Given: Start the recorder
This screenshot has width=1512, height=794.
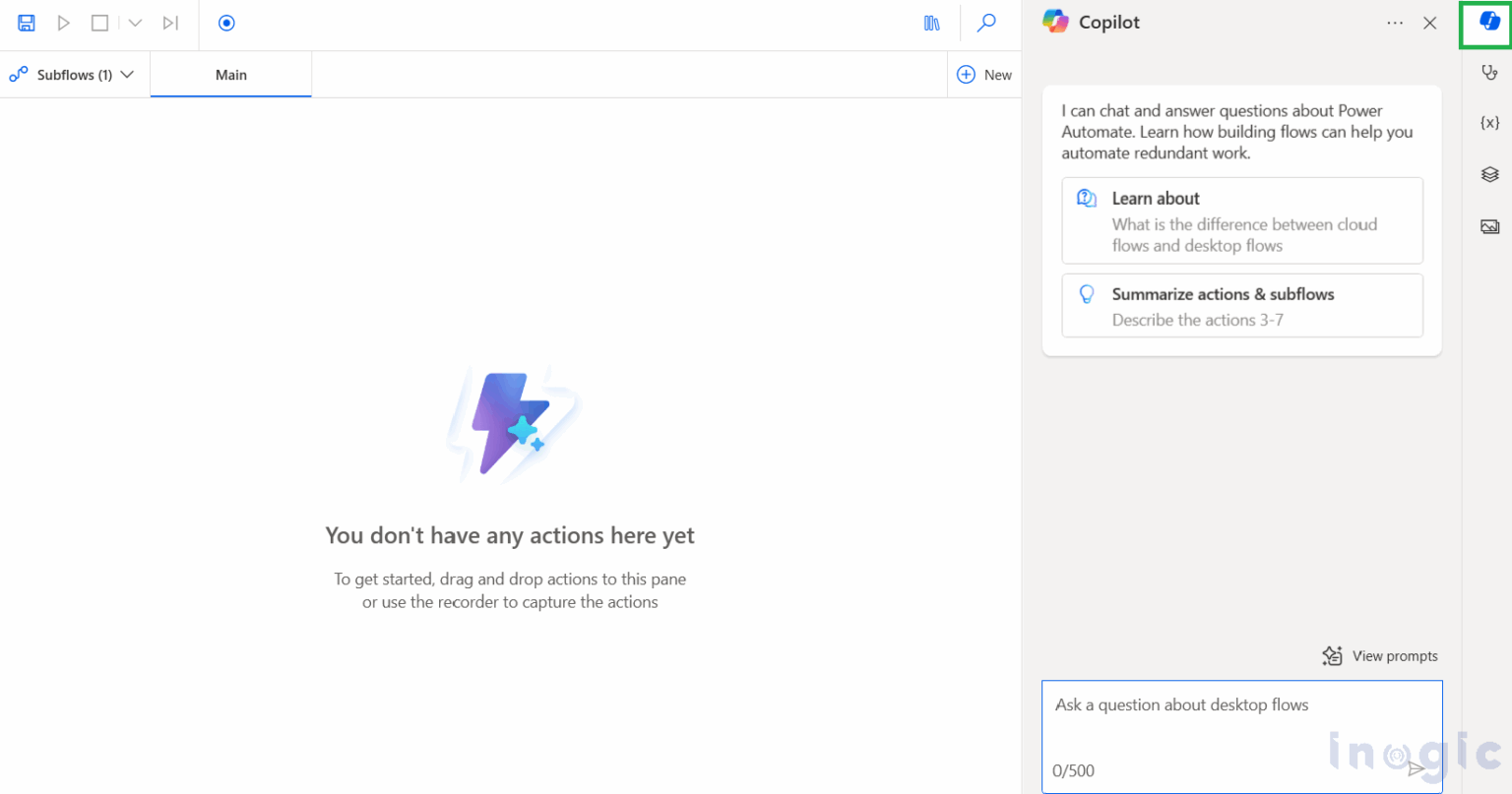Looking at the screenshot, I should pos(226,23).
